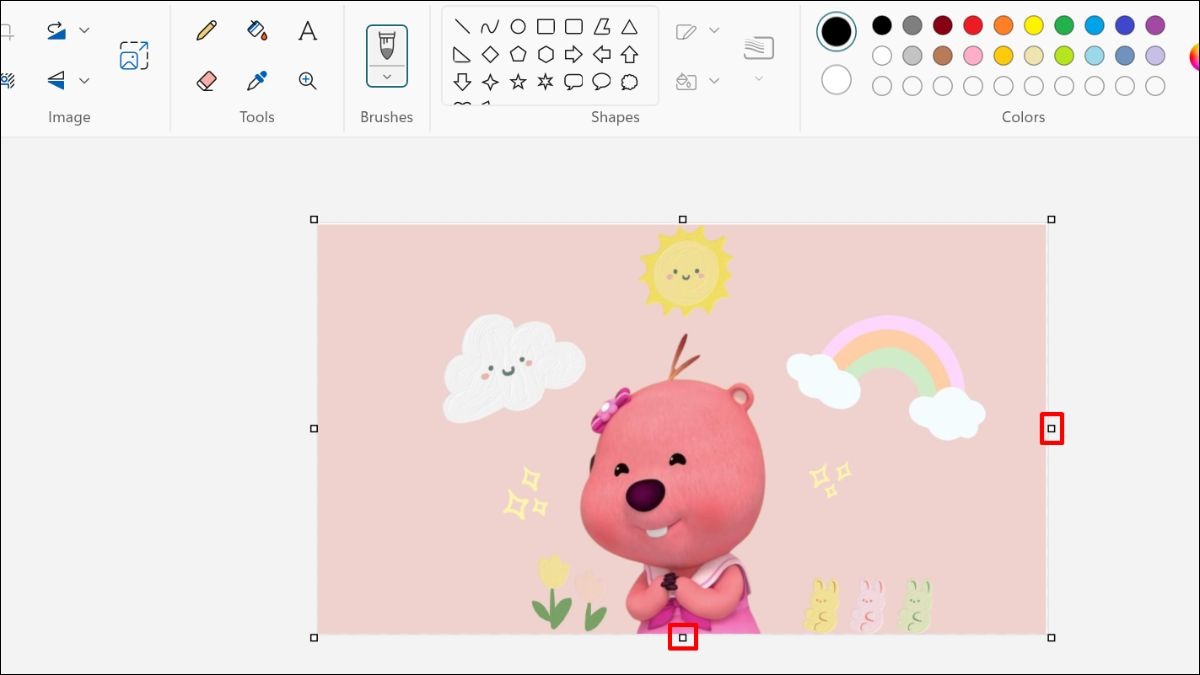The image size is (1200, 675).
Task: Choose the Left arrow shape
Action: 602,54
